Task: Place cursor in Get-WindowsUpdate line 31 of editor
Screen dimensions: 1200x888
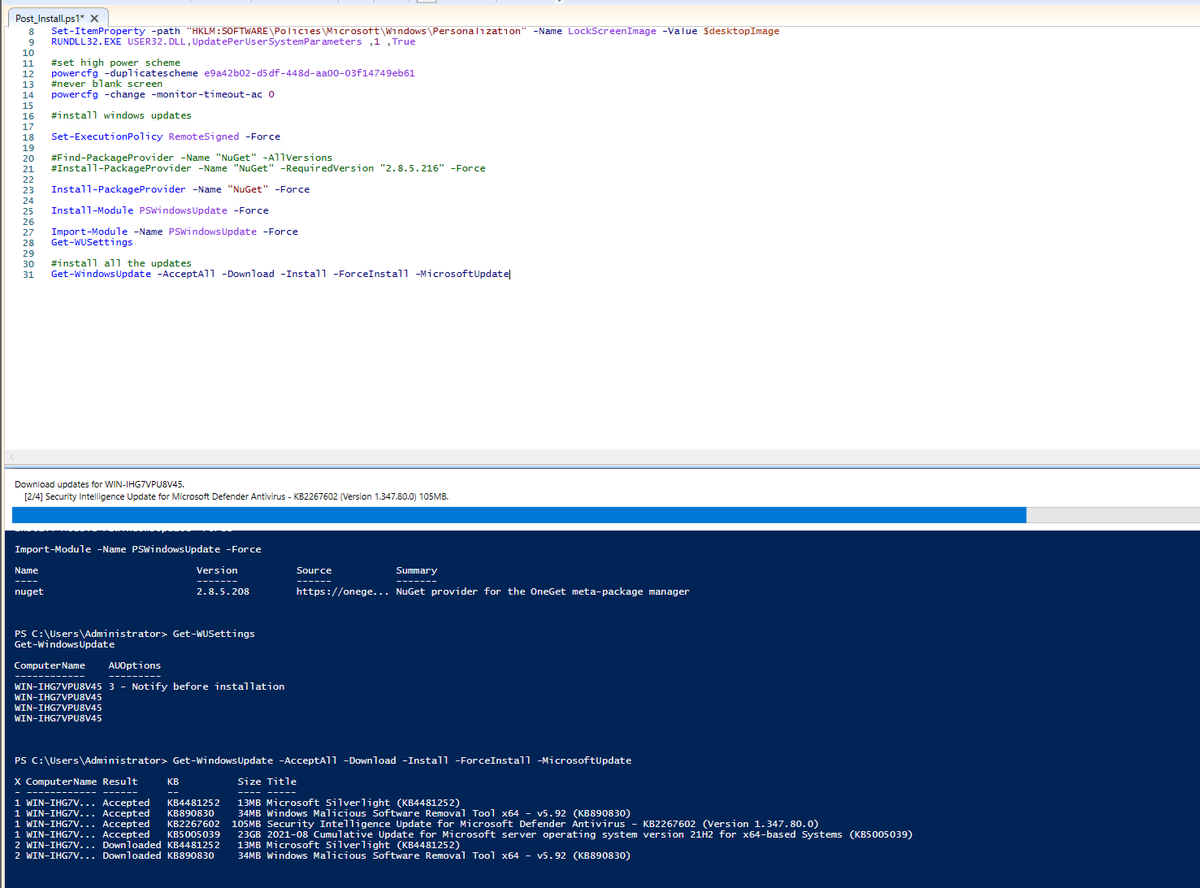Action: click(280, 274)
